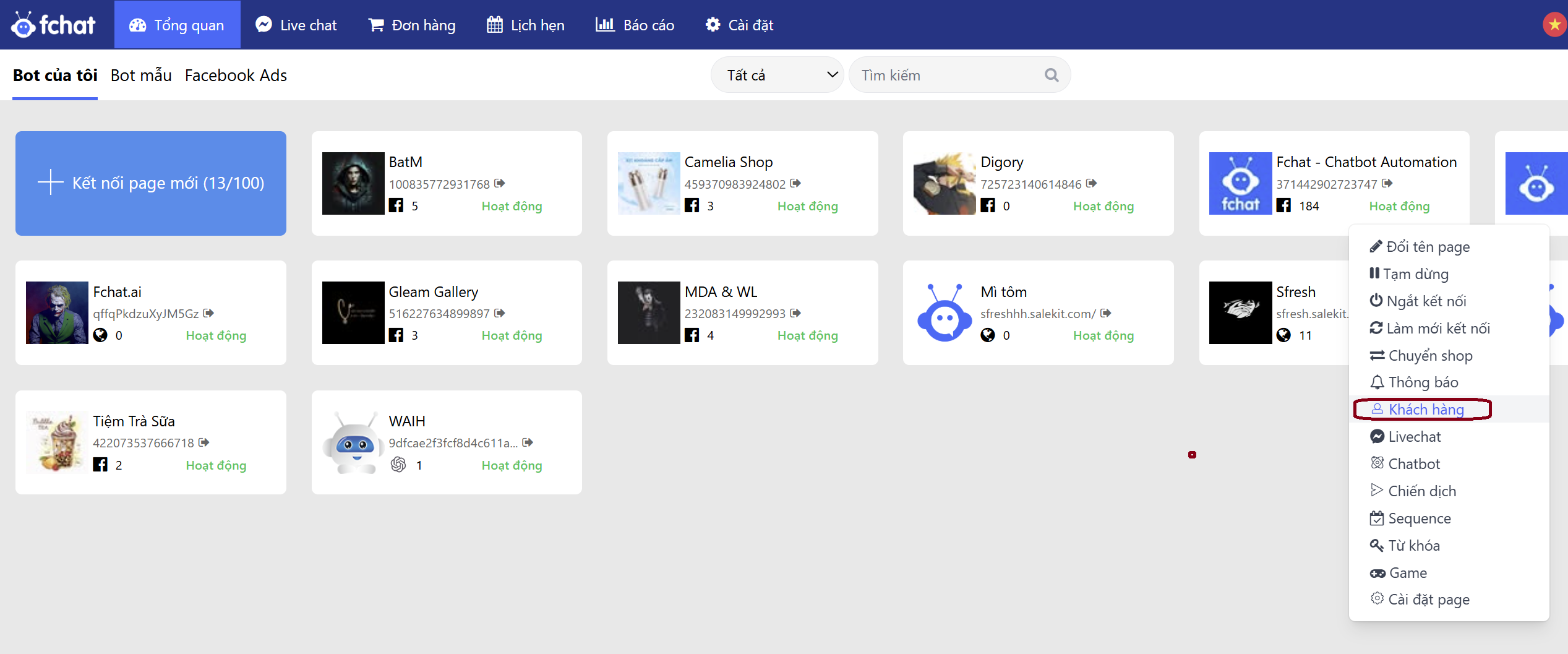Click Kết nối page mới button

[x=151, y=183]
